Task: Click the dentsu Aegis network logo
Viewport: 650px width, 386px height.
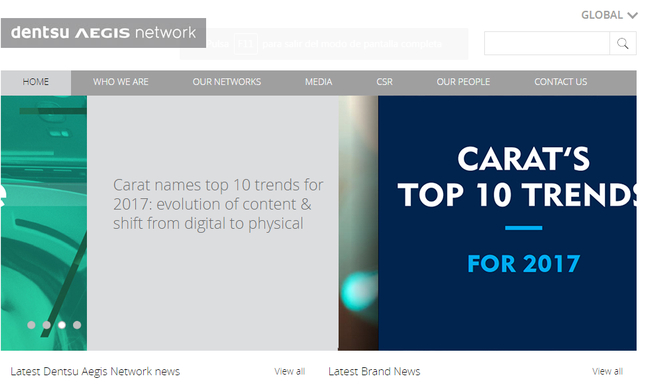Action: coord(103,33)
